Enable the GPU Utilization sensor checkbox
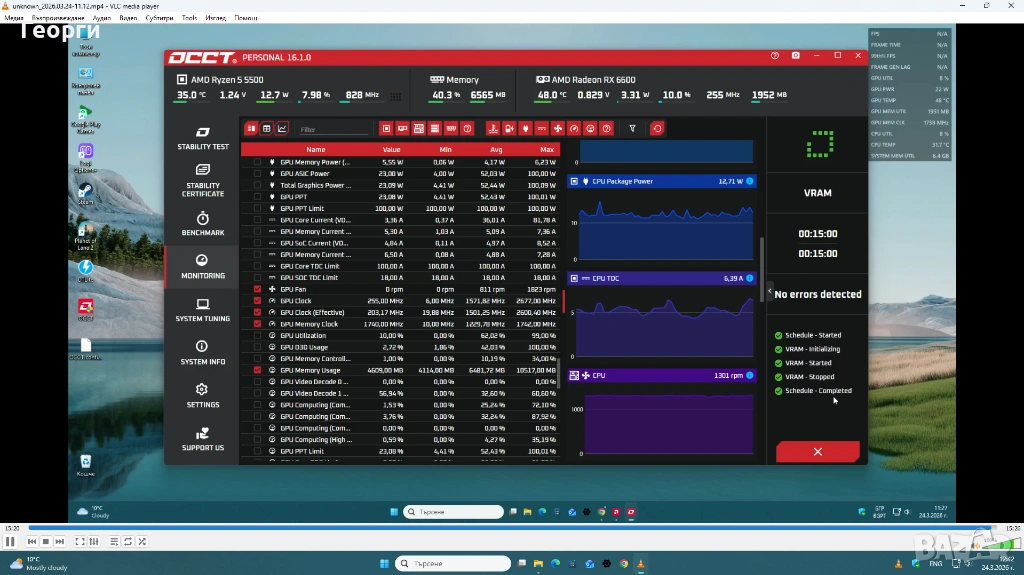1024x575 pixels. tap(258, 335)
